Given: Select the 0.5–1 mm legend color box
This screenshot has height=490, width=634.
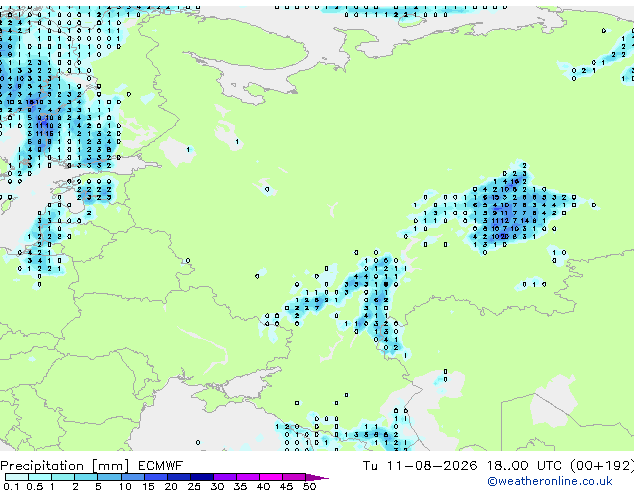Looking at the screenshot, I should (40, 477).
